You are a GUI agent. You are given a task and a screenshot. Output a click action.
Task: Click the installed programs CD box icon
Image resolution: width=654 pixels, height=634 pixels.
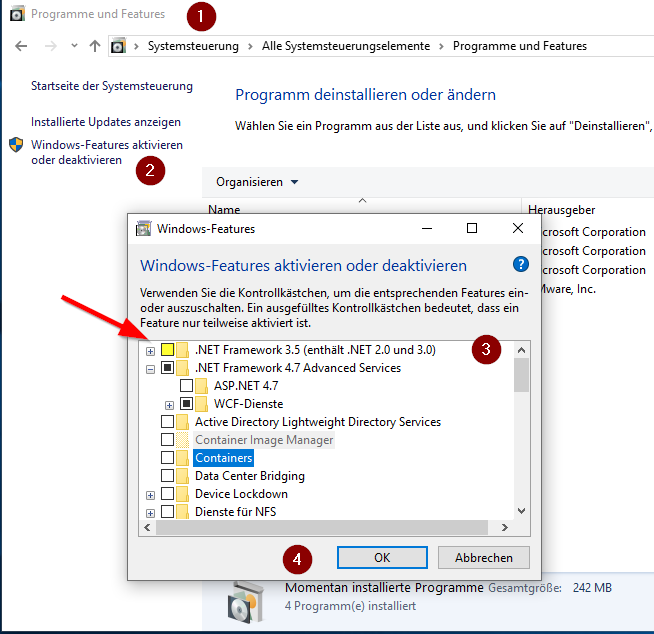[x=246, y=602]
